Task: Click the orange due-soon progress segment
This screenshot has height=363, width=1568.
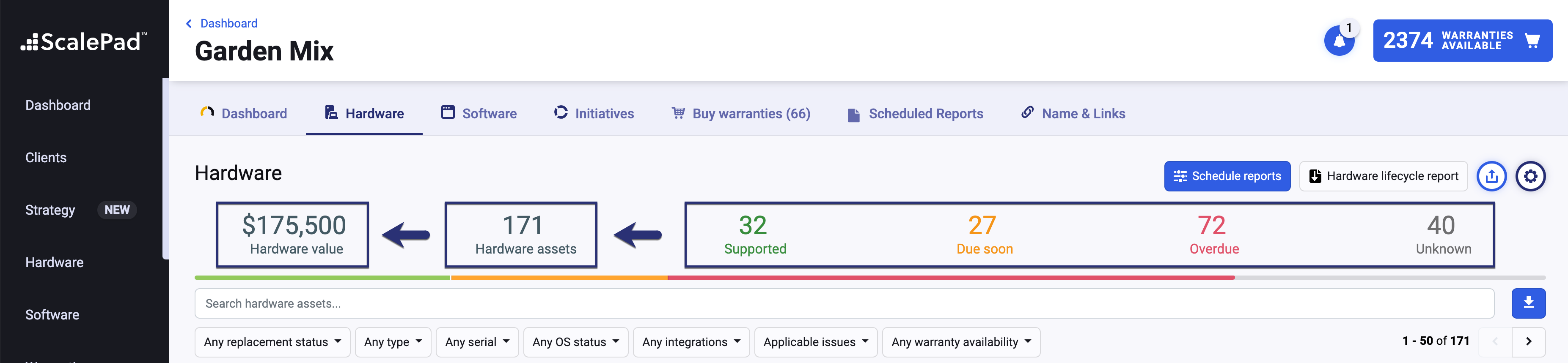Action: [x=559, y=277]
